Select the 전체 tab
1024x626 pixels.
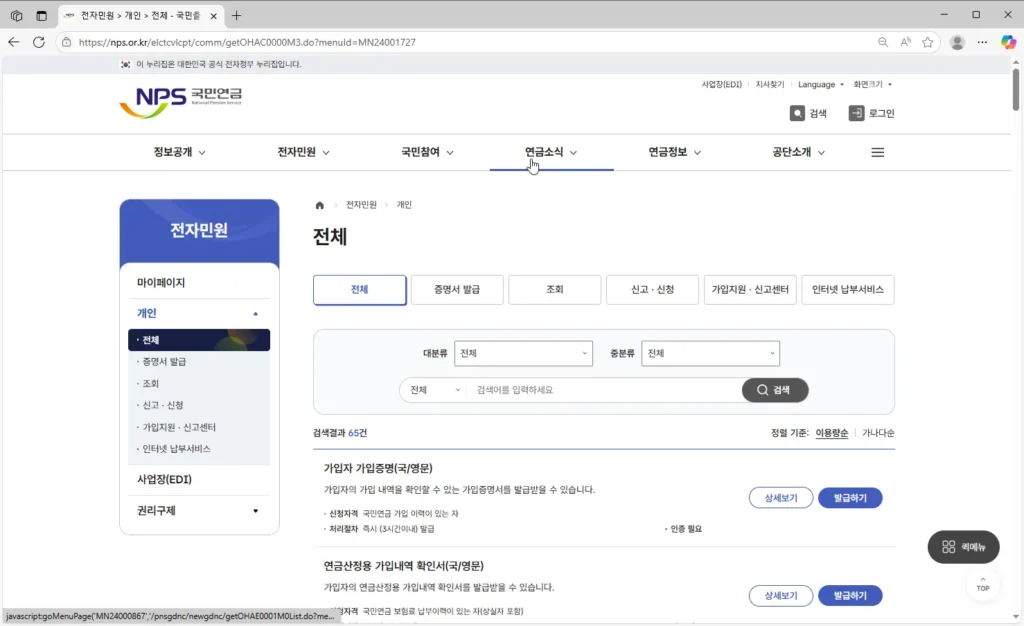pos(359,290)
